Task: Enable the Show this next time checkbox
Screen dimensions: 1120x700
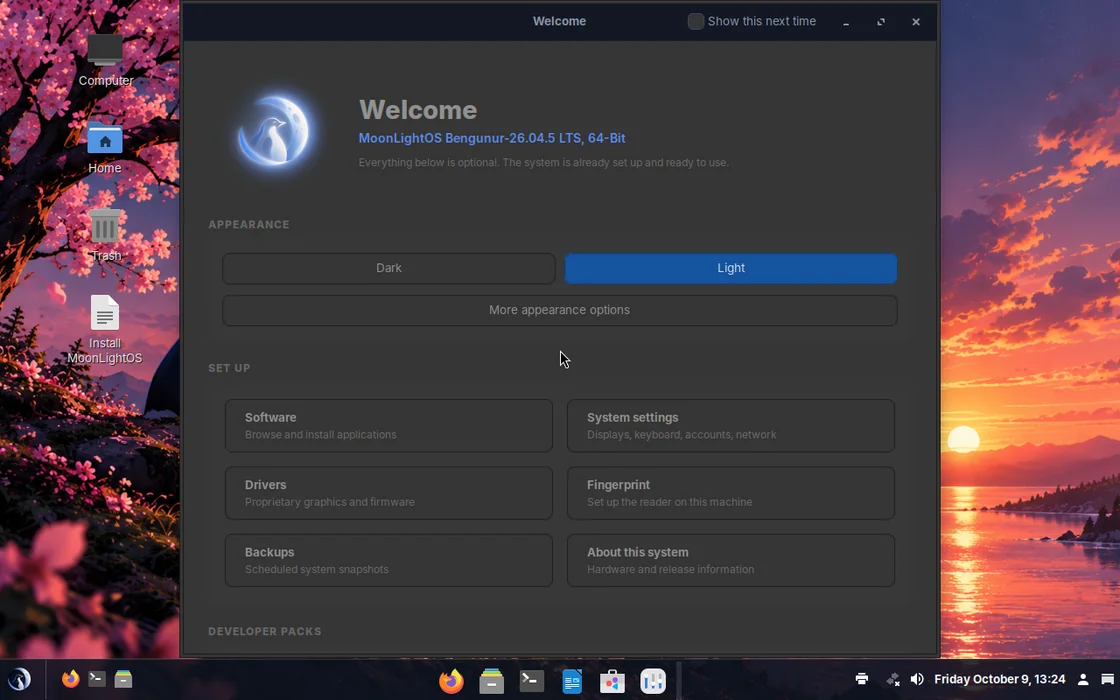Action: 695,21
